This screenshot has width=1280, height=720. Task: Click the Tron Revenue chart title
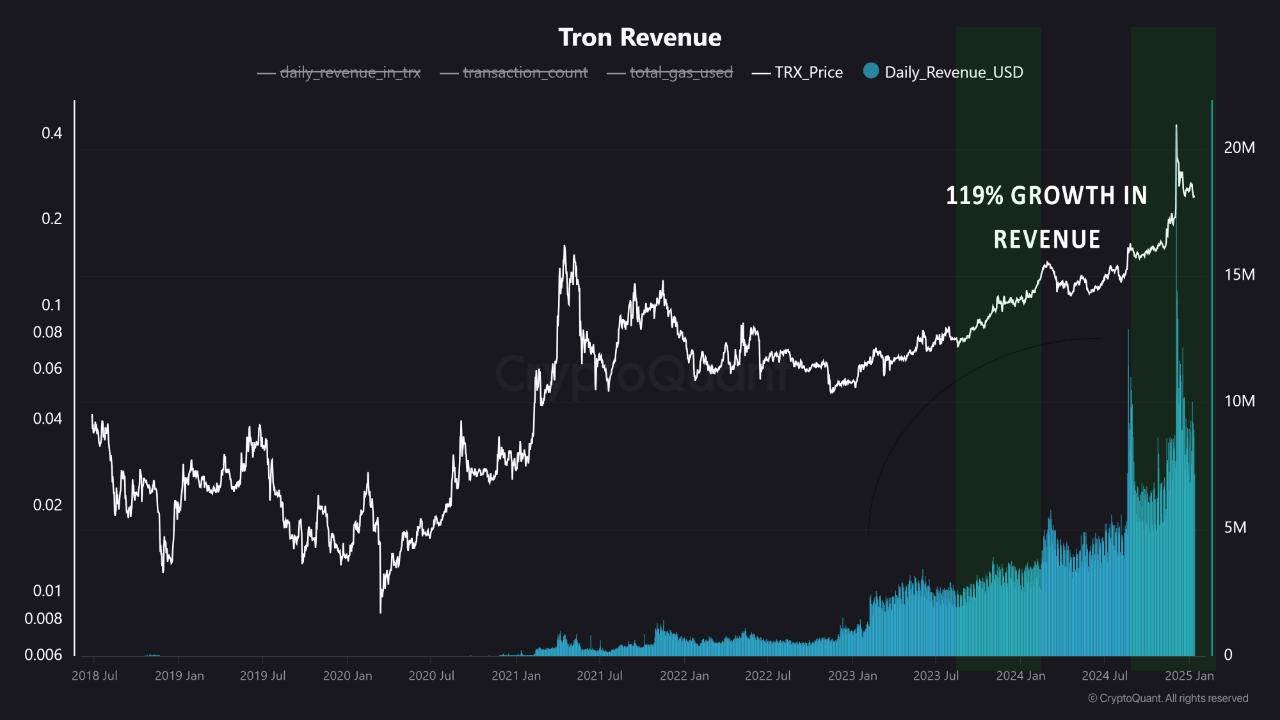click(640, 38)
